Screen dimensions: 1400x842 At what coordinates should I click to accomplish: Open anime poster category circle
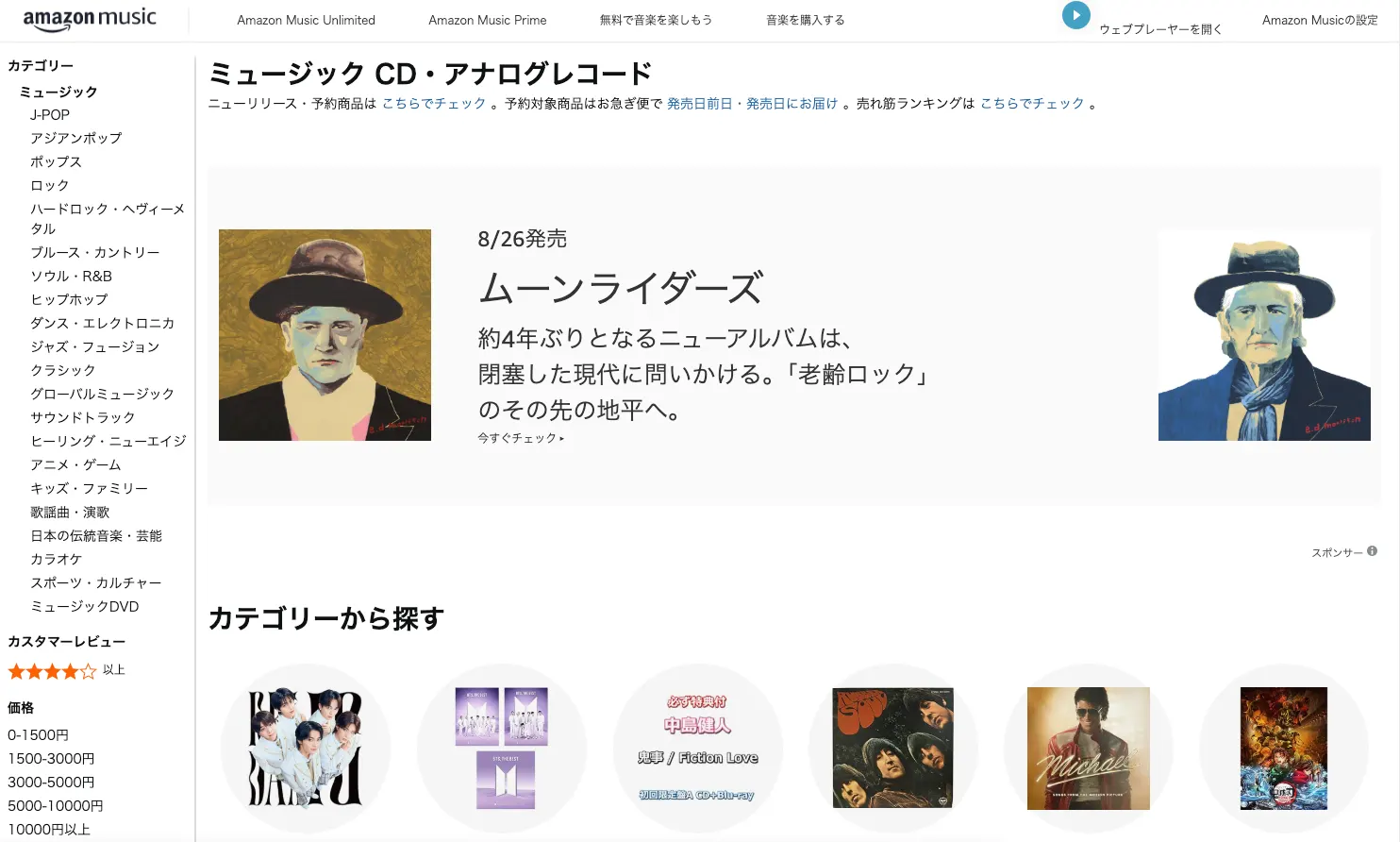pos(1284,749)
